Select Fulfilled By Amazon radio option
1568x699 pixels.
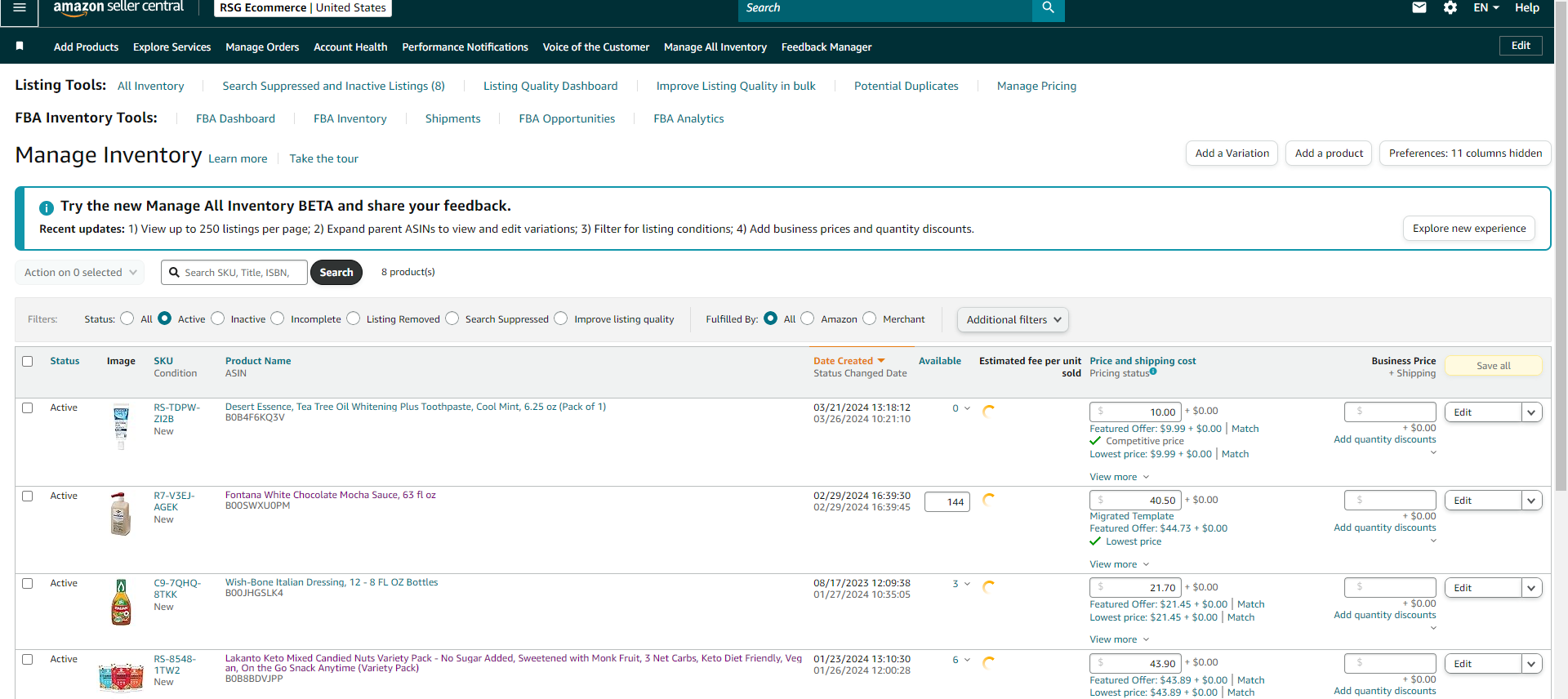point(808,318)
